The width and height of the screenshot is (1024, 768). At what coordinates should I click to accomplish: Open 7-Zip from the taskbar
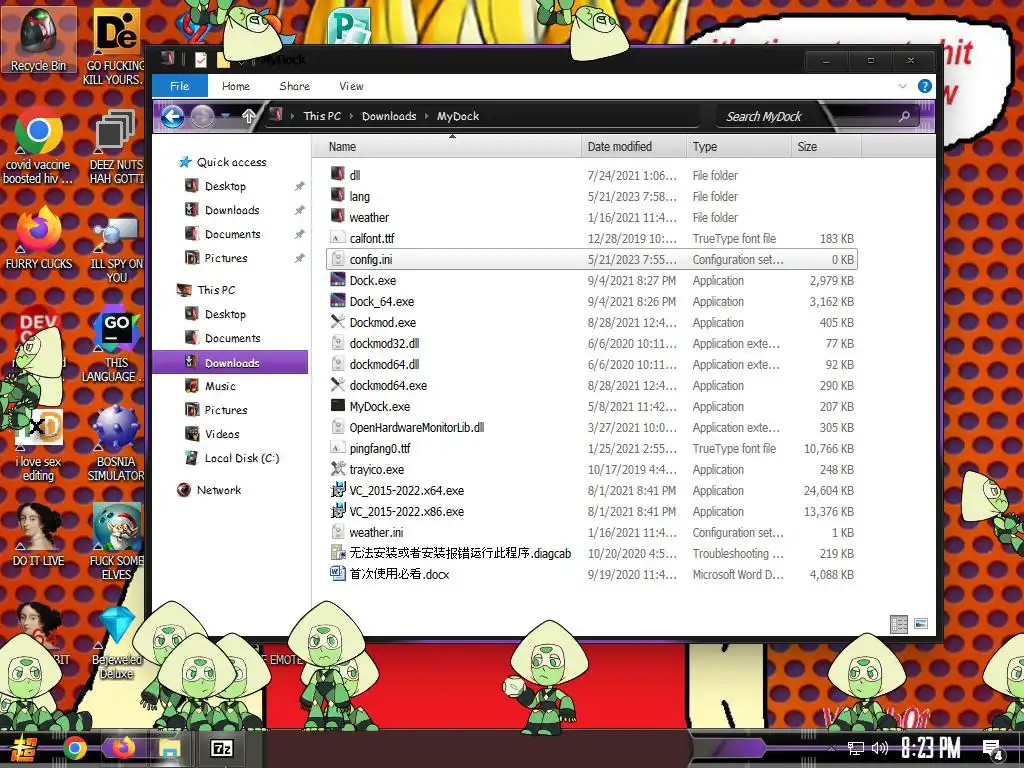(221, 748)
